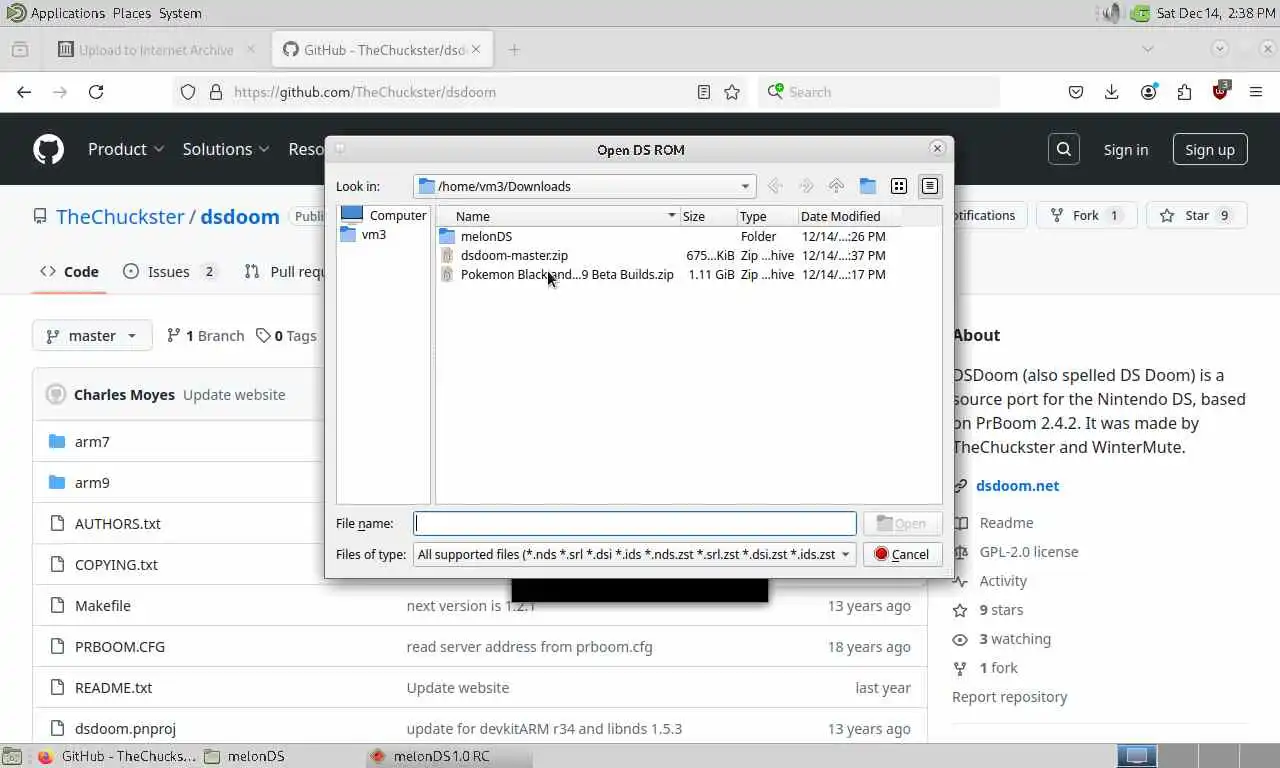Expand GitHub Product menu

pyautogui.click(x=126, y=149)
